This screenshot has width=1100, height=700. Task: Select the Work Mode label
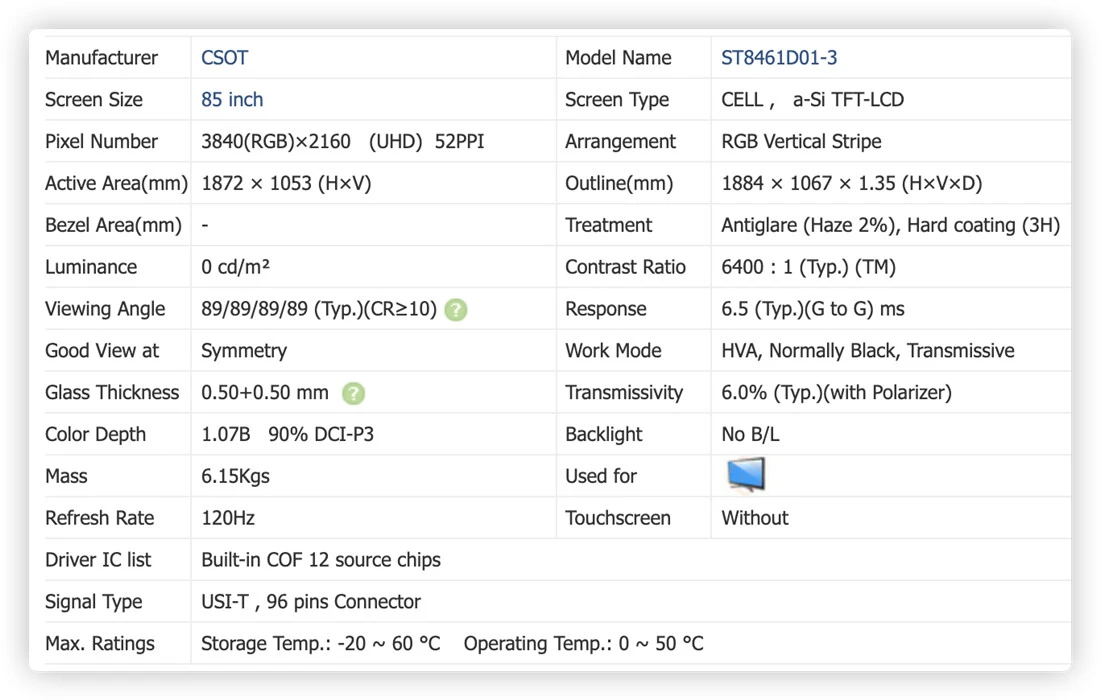point(613,351)
